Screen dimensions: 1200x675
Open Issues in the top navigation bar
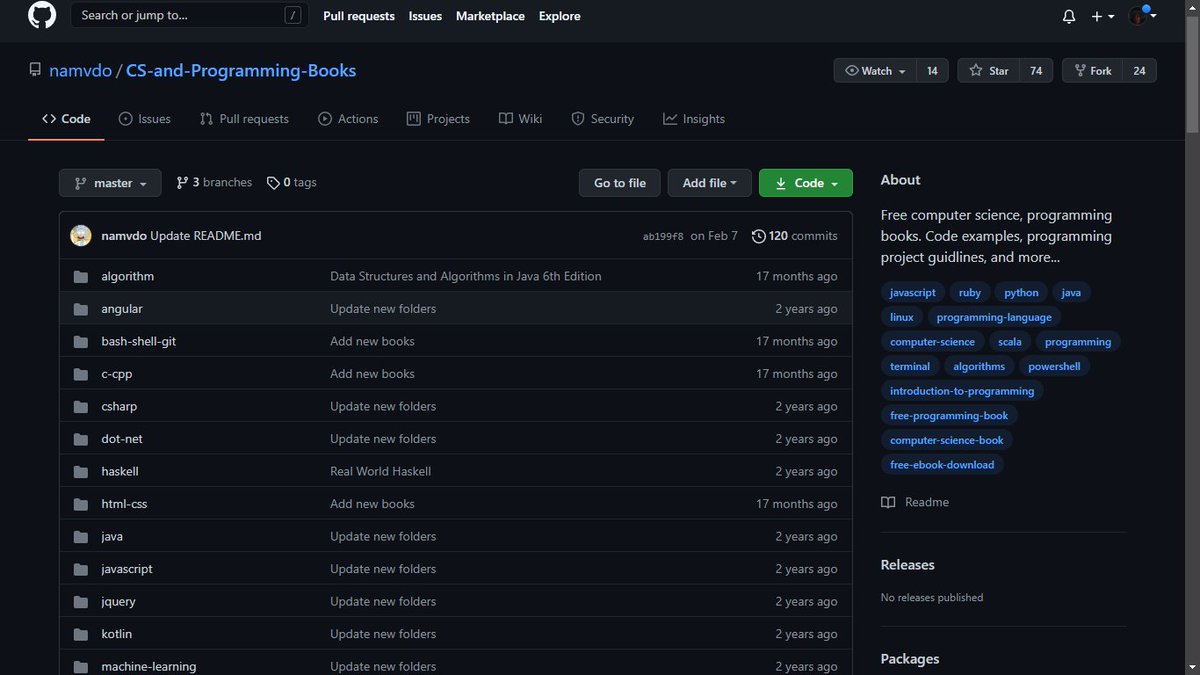coord(425,16)
